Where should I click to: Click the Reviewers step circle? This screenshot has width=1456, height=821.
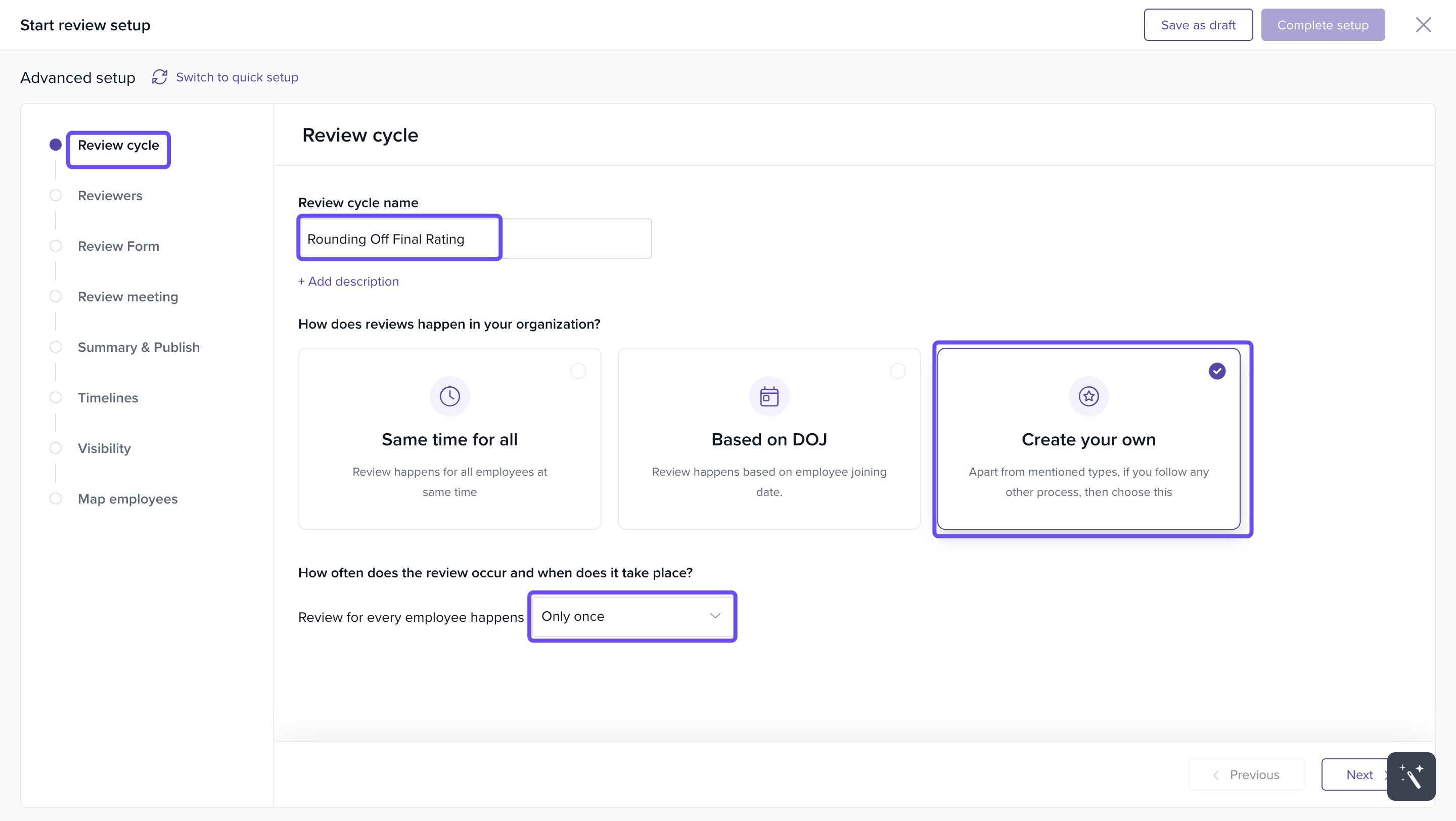[56, 196]
